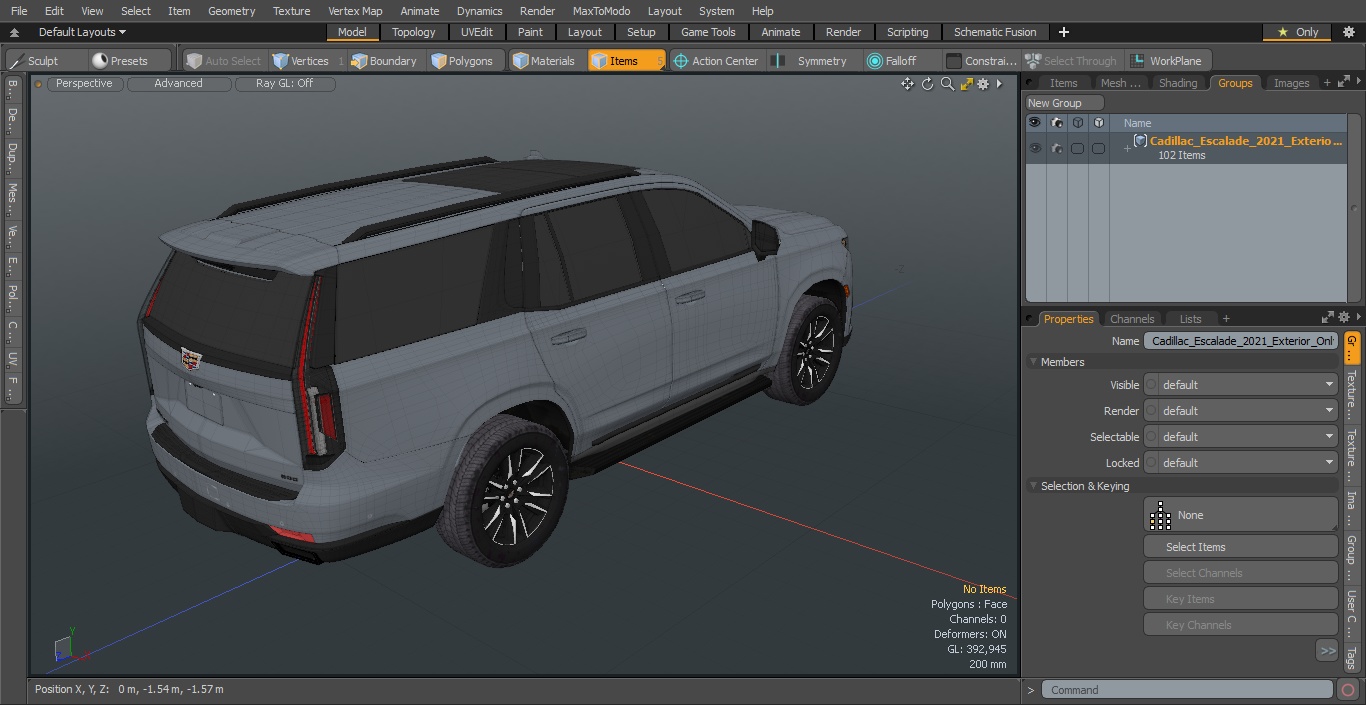Open the Default Layouts dropdown

click(82, 32)
